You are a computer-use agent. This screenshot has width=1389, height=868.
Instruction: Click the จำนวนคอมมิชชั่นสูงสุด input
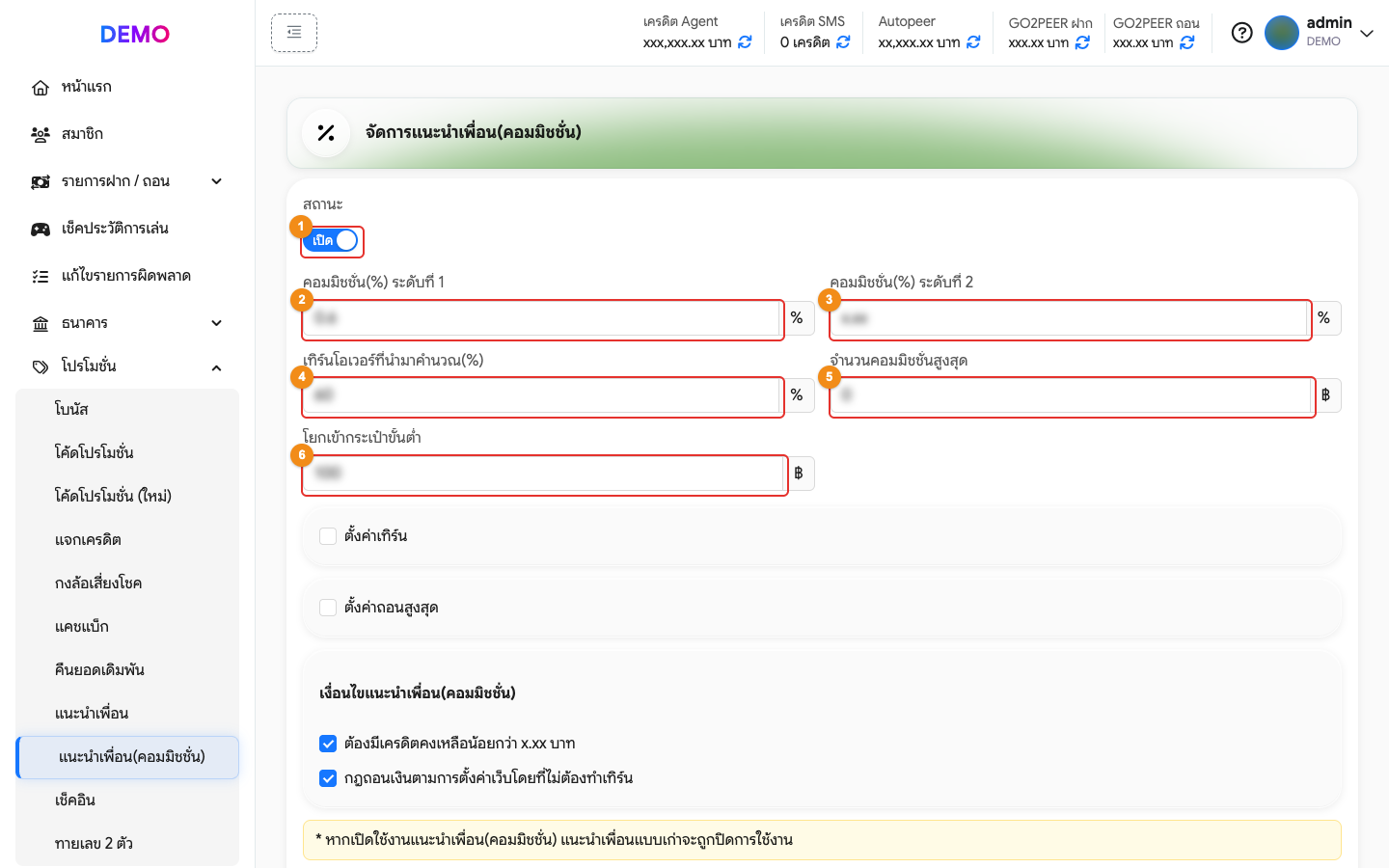tap(1071, 395)
